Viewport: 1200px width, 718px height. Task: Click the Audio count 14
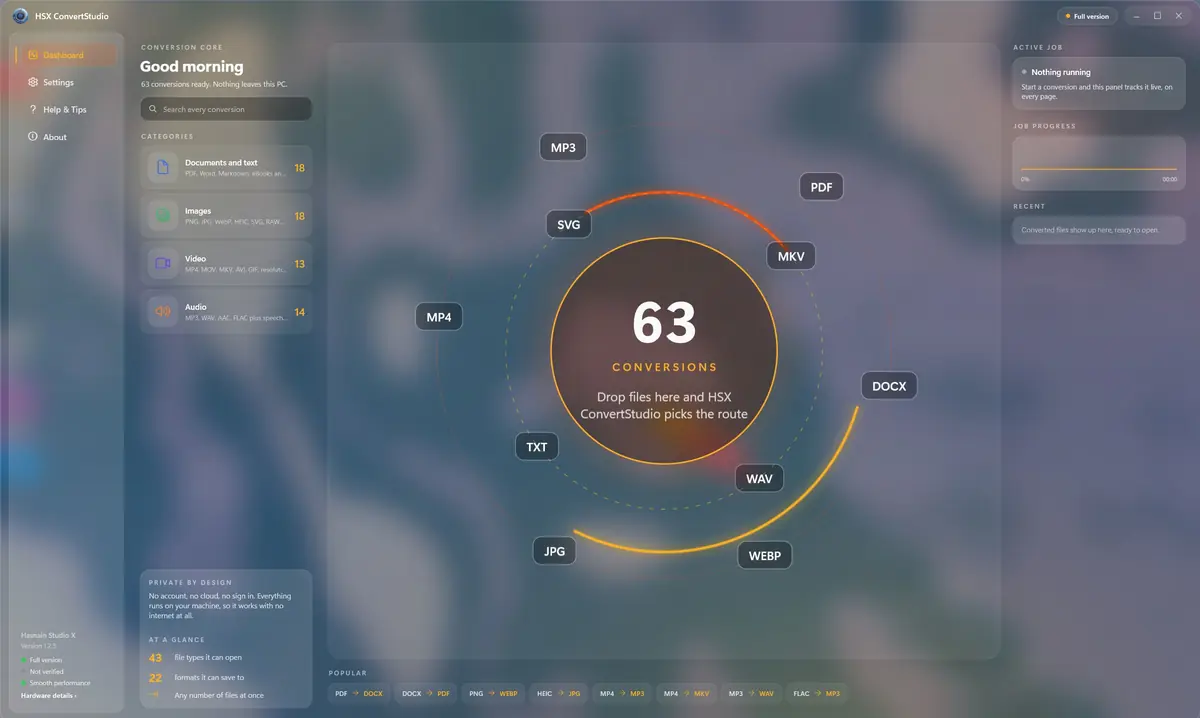point(299,312)
